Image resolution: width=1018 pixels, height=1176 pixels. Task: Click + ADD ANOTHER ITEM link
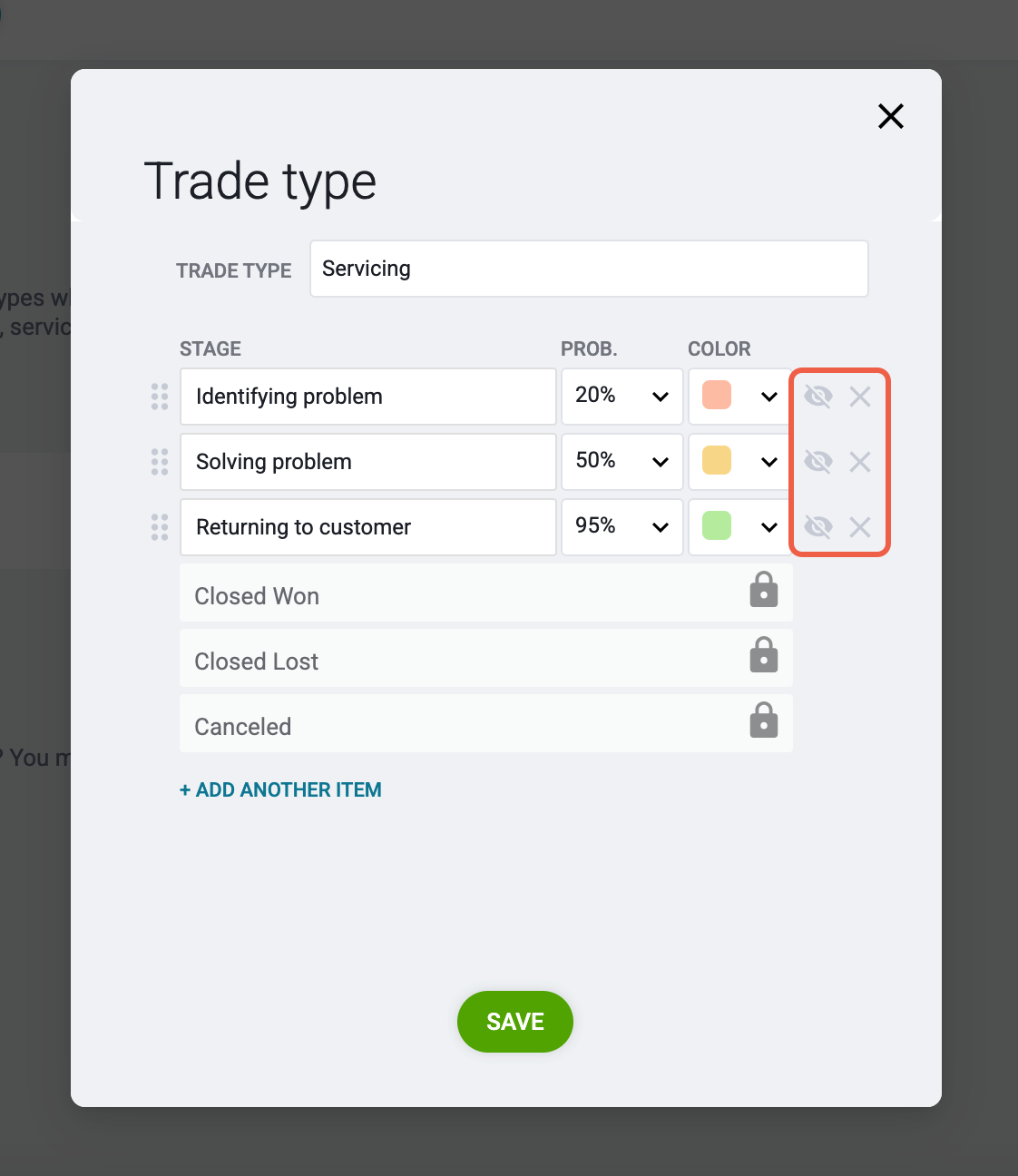[280, 790]
